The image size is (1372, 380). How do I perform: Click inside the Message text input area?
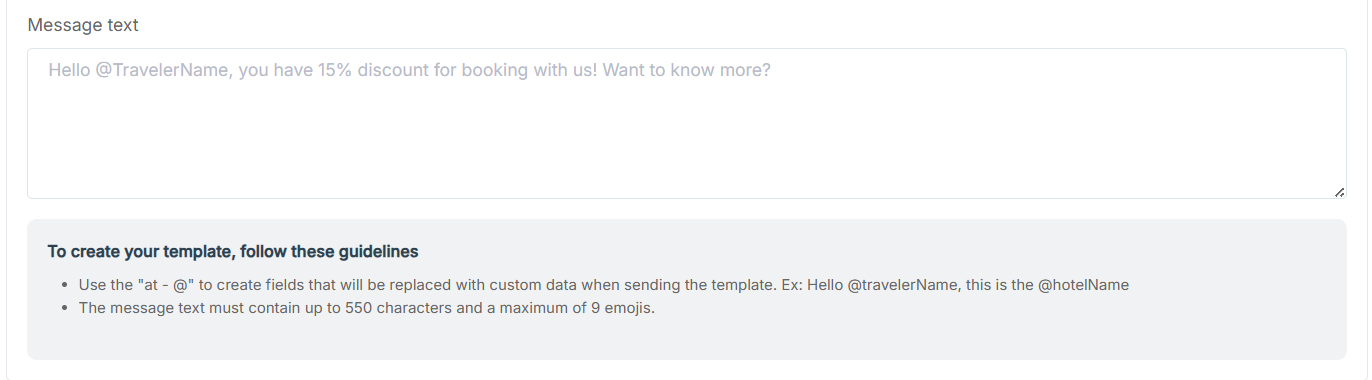click(x=686, y=123)
